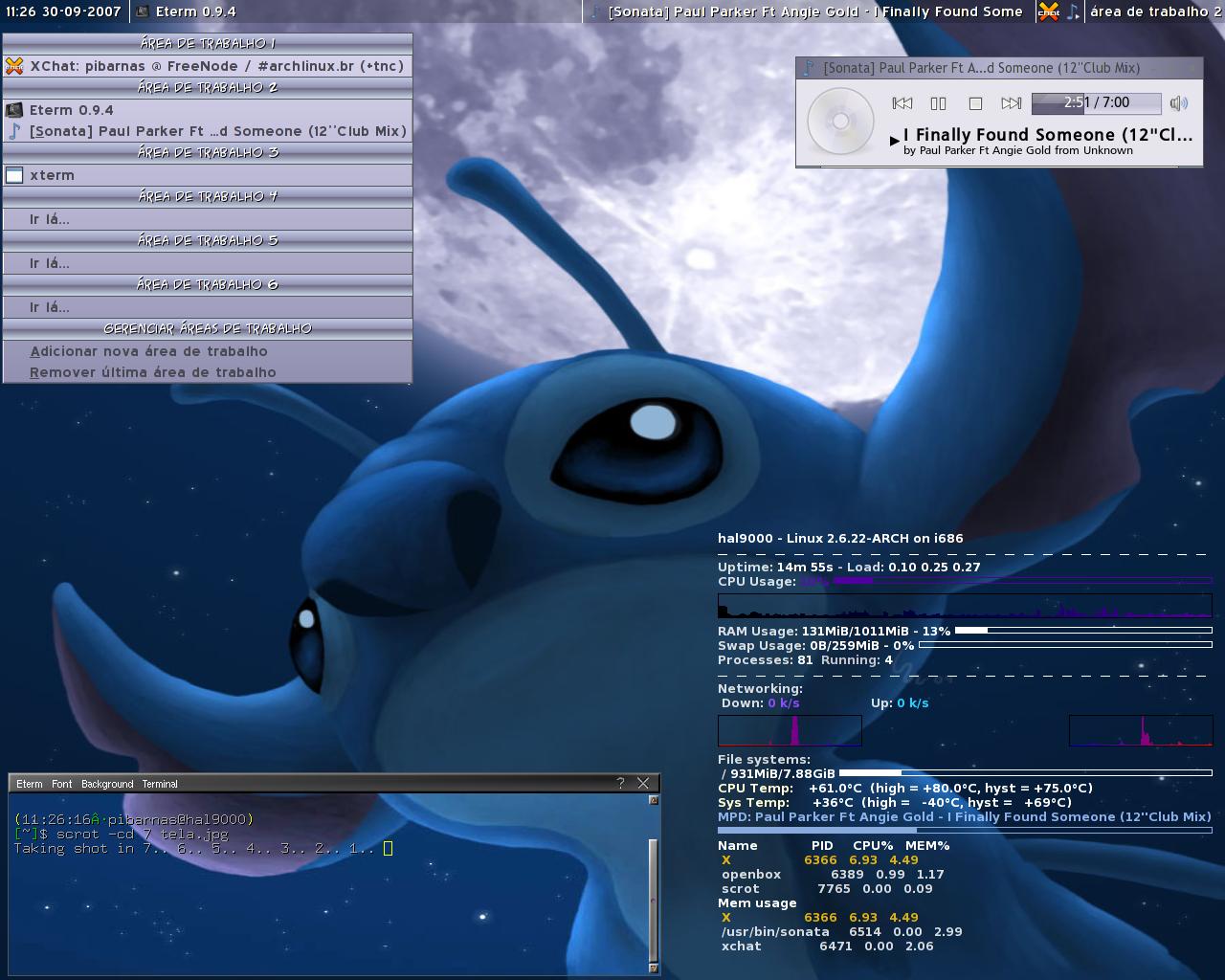
Task: Go to workspace 4 via 'Ir lá...'
Action: tap(208, 219)
